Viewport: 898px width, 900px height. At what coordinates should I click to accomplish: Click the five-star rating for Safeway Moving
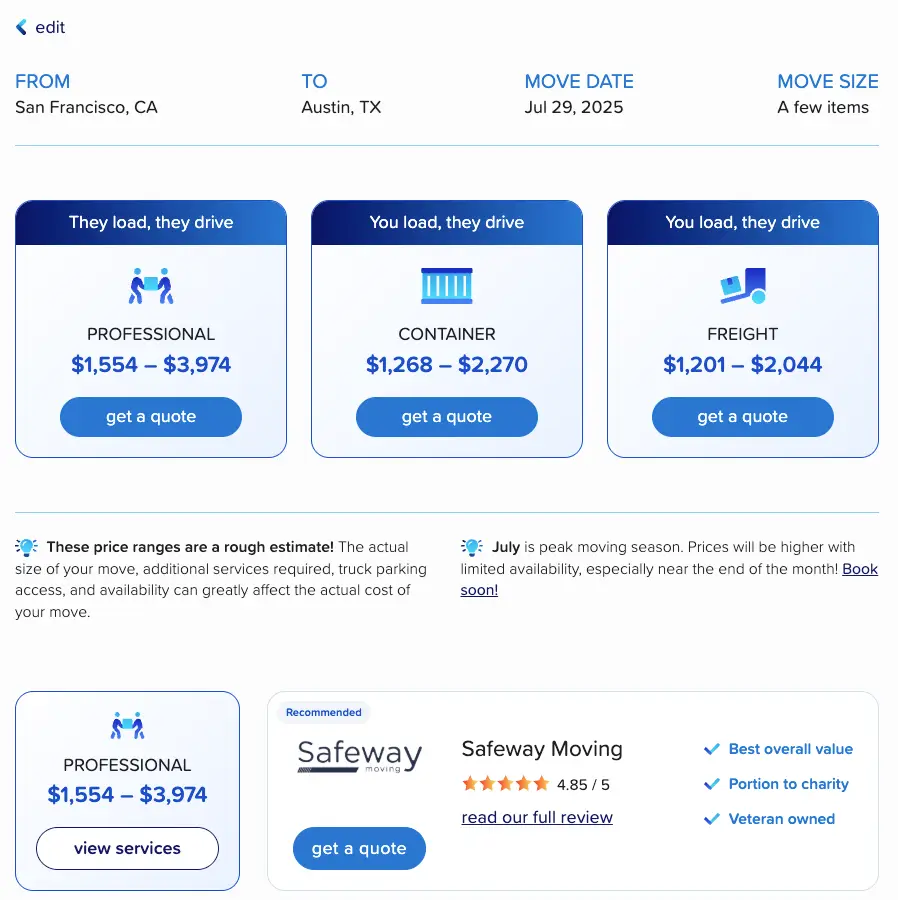[506, 783]
